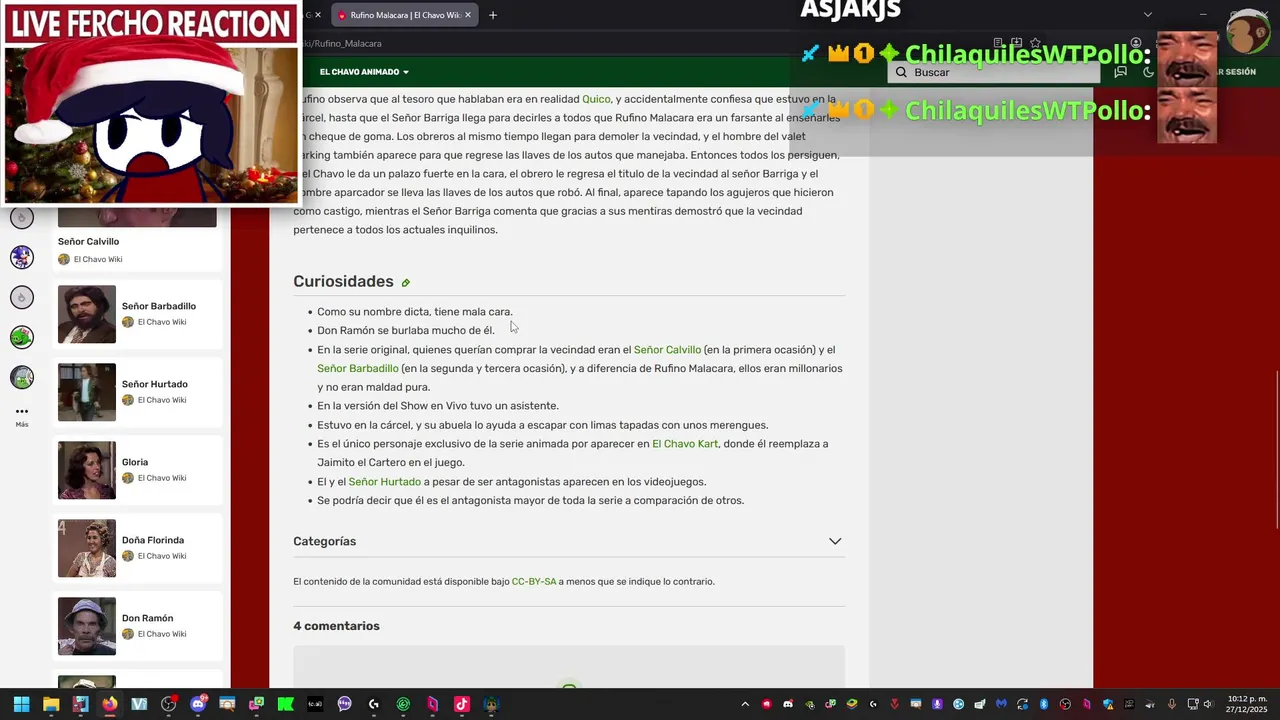Open the Sonic wiki icon in sidebar
Image resolution: width=1280 pixels, height=720 pixels.
22,256
